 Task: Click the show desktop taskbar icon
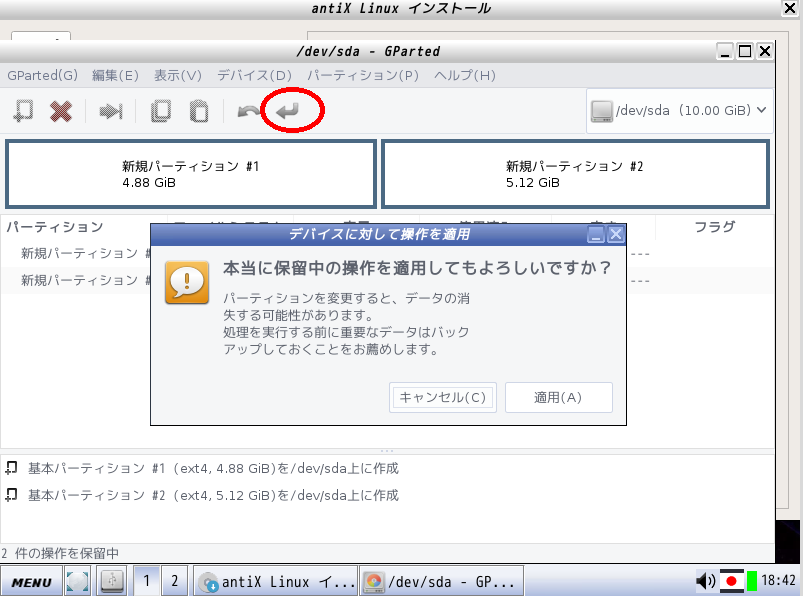click(x=77, y=582)
